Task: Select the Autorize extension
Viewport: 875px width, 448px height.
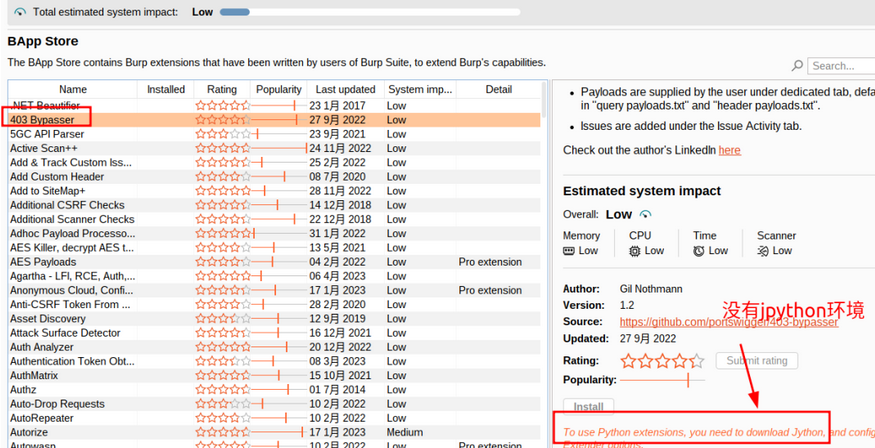Action: (274, 432)
